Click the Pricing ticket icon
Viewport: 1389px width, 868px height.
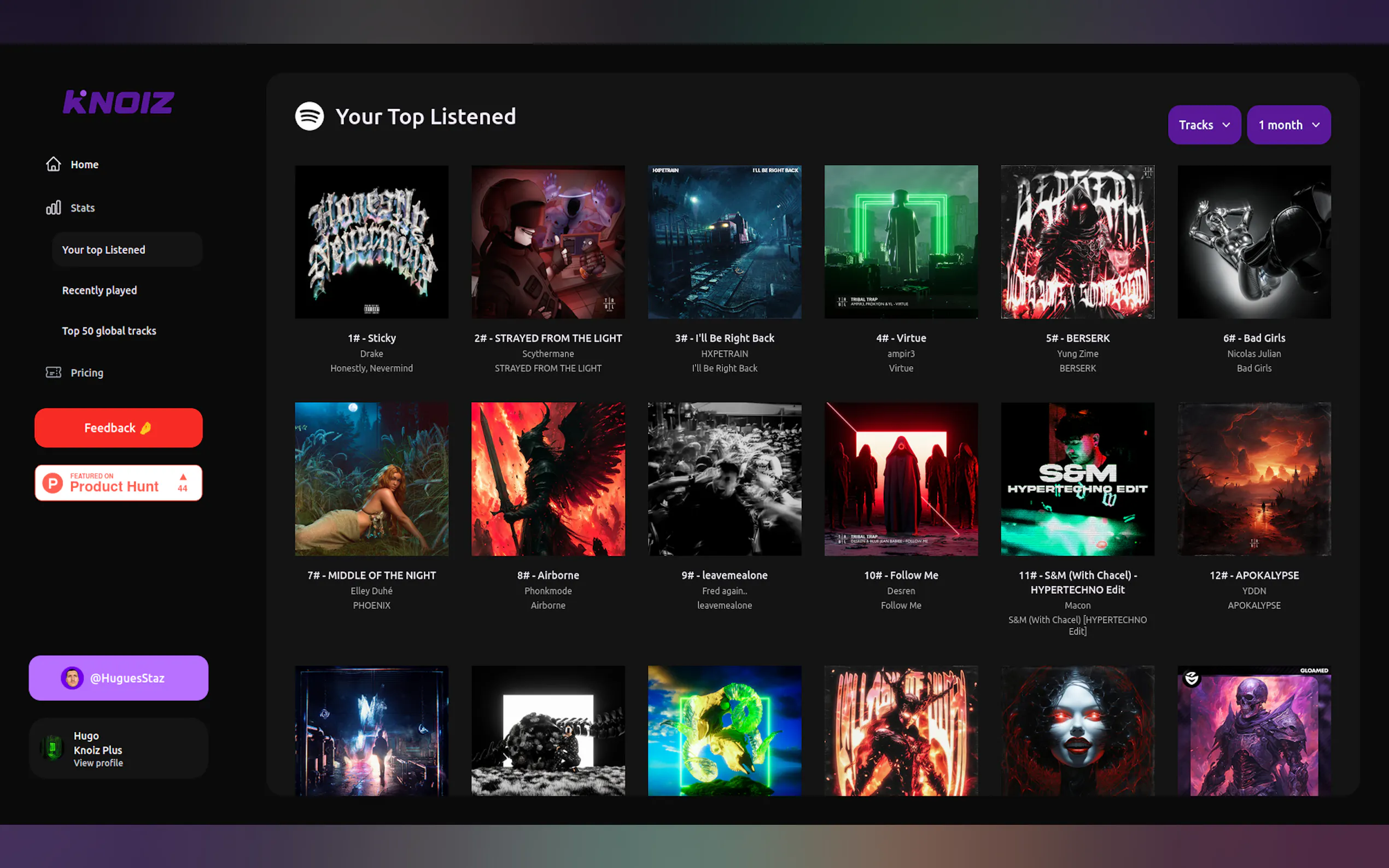[x=54, y=373]
